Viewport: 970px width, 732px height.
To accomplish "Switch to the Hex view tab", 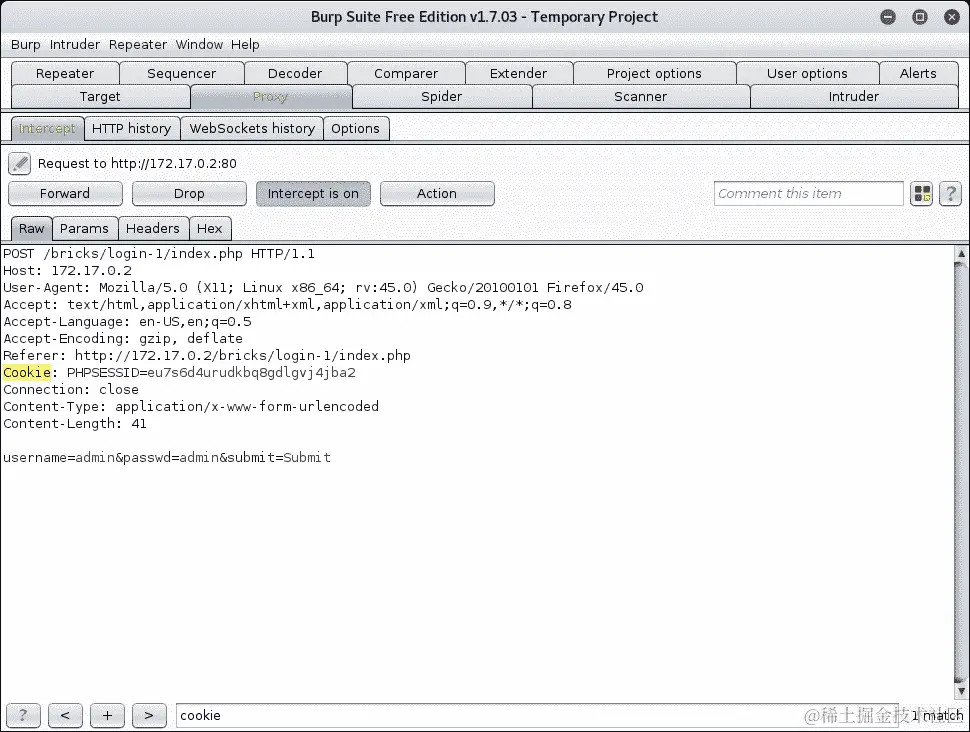I will (210, 229).
